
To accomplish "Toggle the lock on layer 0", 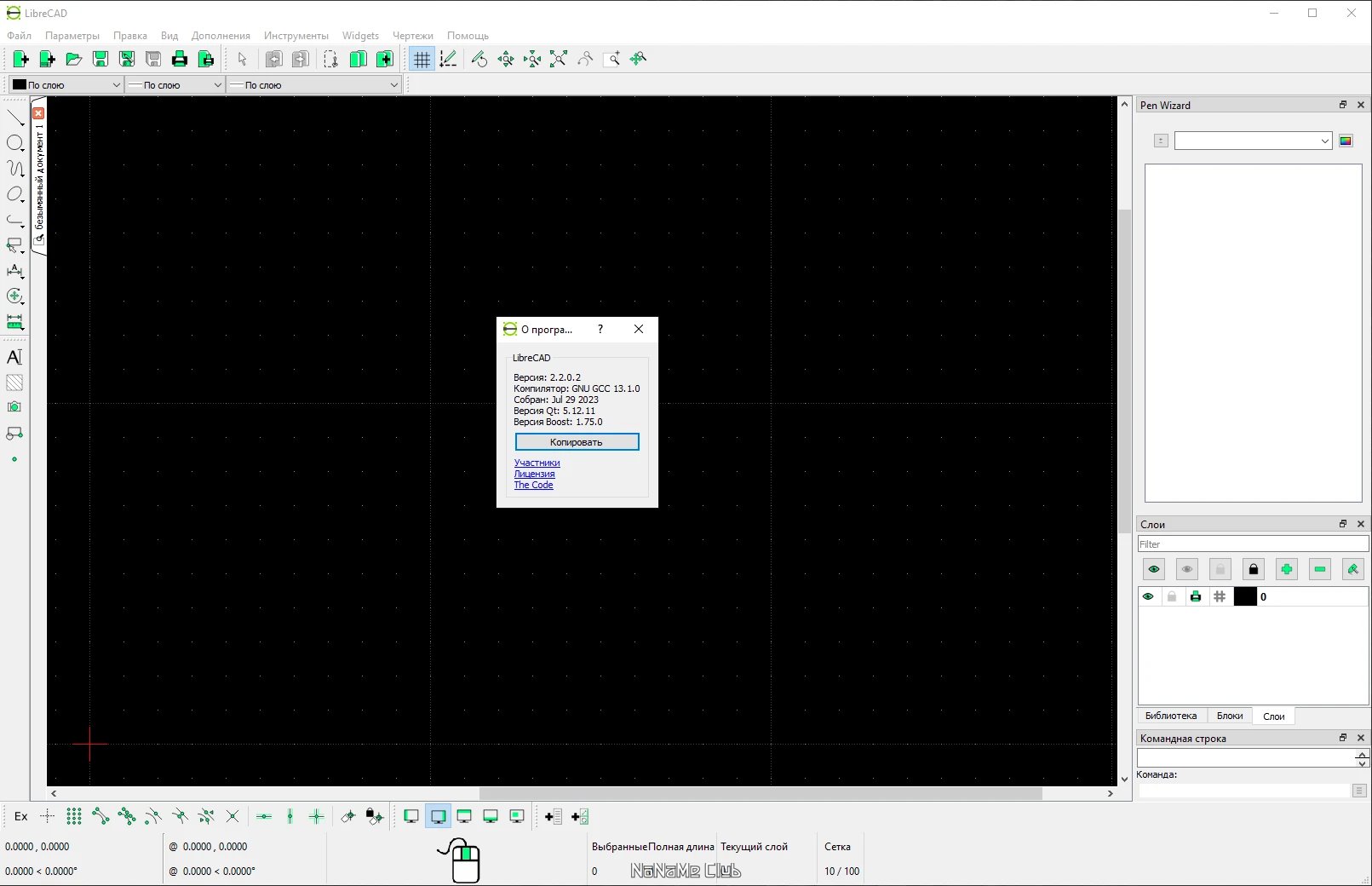I will click(1172, 597).
